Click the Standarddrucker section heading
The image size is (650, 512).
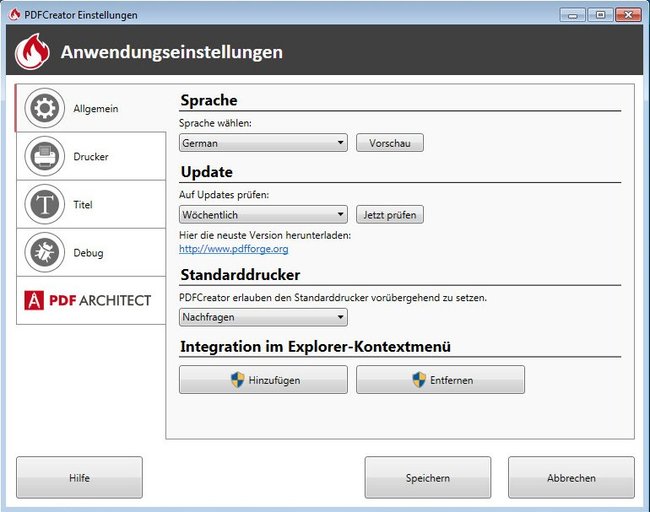240,275
